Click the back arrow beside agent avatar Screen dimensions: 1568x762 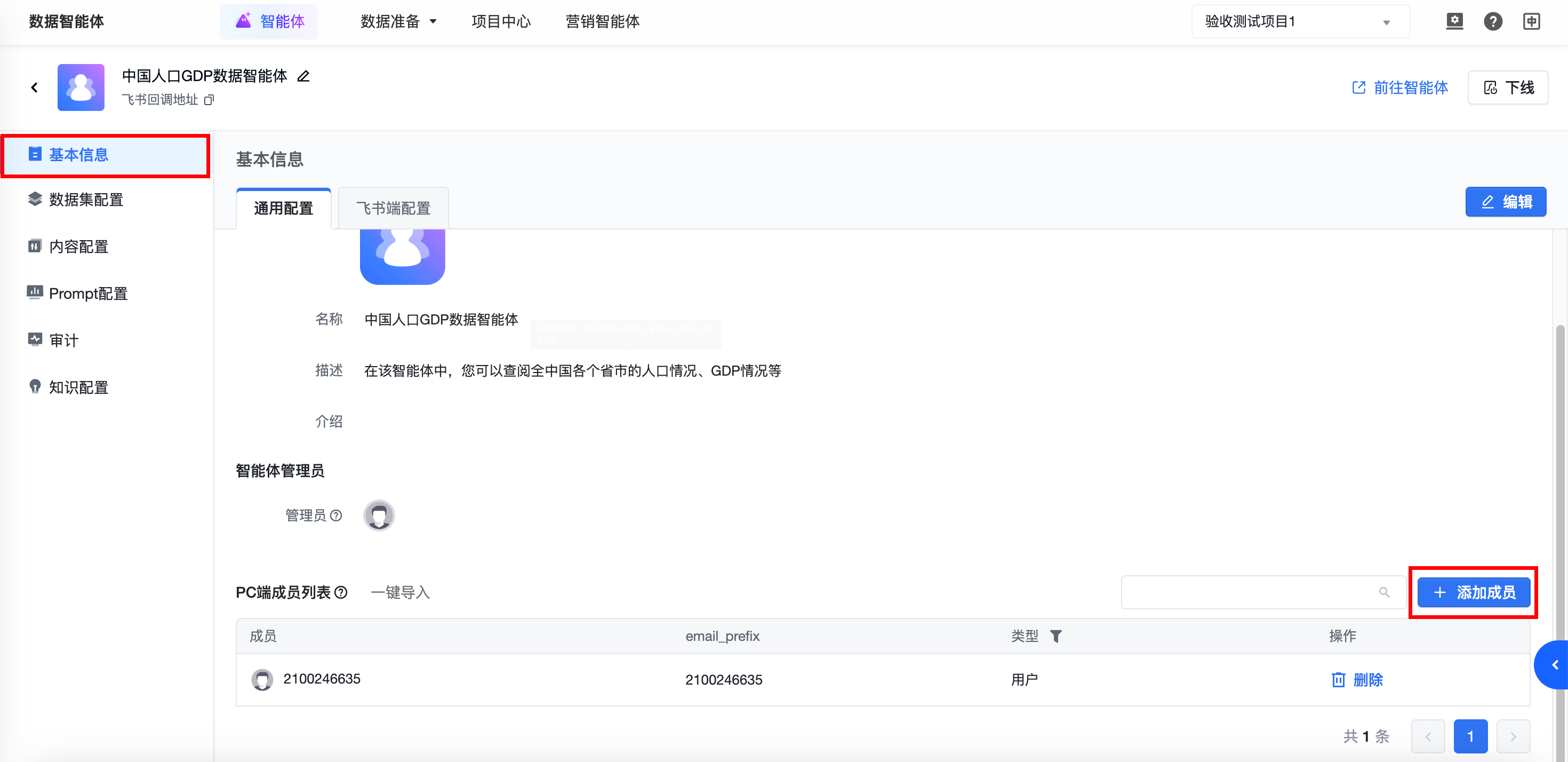(35, 88)
